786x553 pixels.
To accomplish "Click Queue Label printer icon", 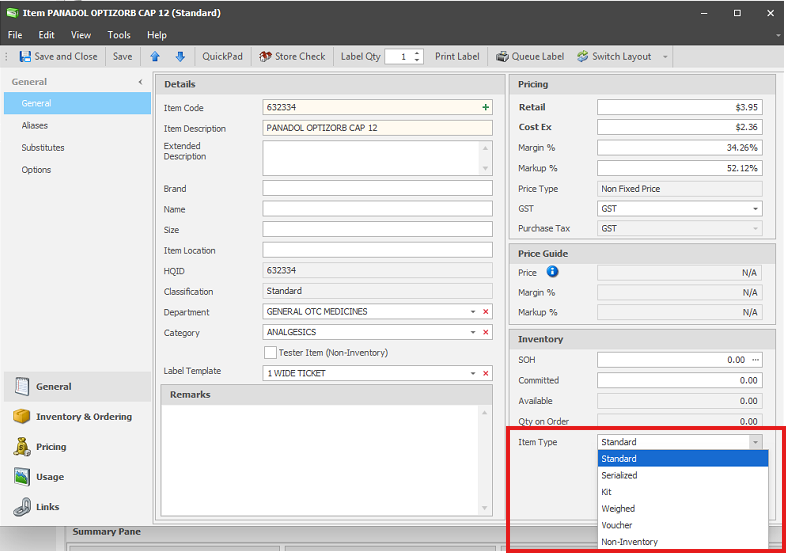I will click(x=502, y=57).
